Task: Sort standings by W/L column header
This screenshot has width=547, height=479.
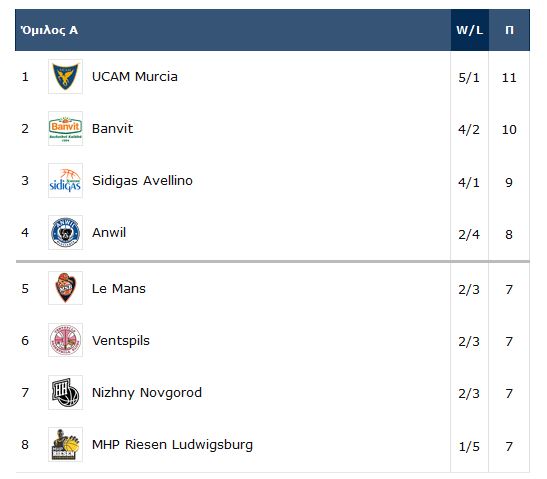Action: point(470,30)
